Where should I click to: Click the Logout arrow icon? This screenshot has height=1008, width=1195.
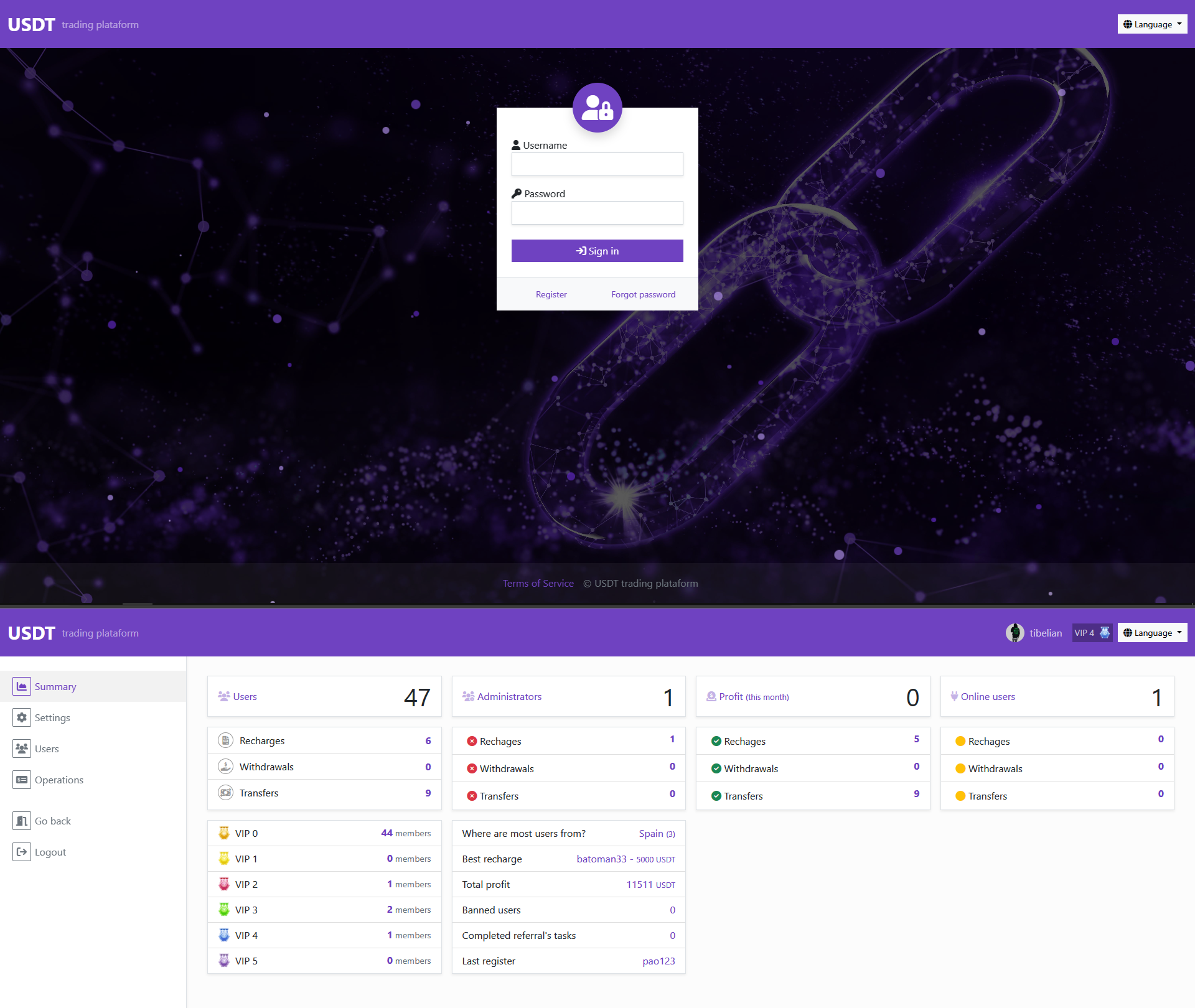coord(22,852)
